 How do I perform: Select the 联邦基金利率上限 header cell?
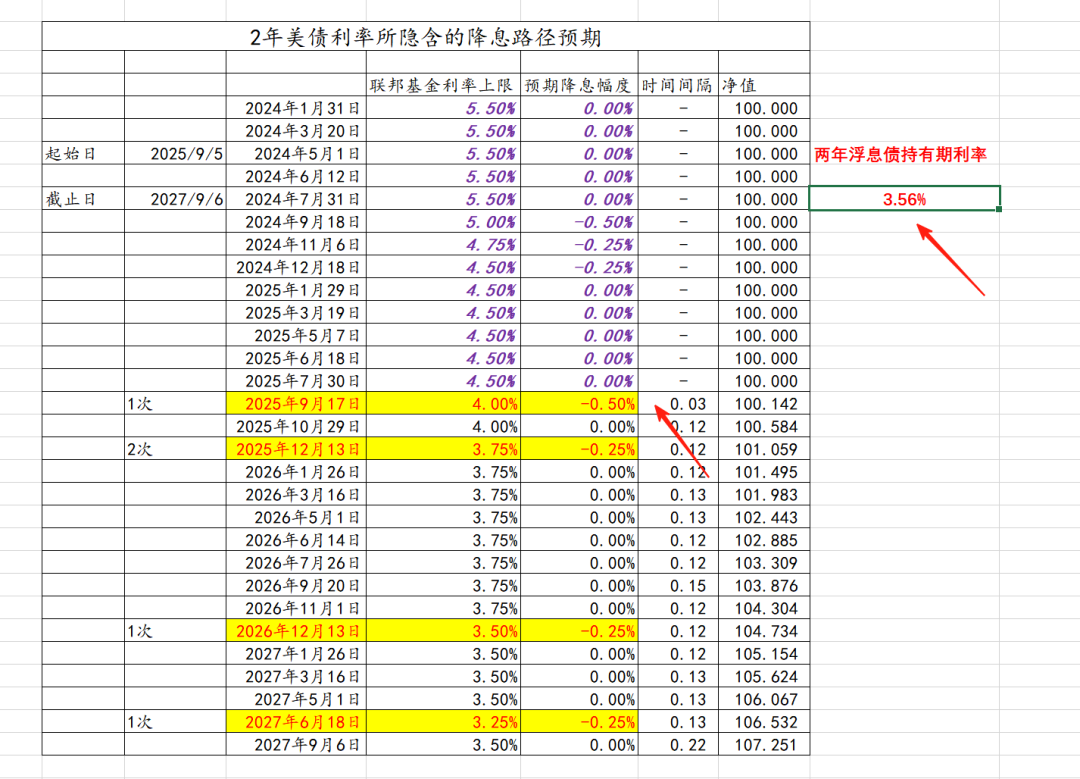point(443,86)
